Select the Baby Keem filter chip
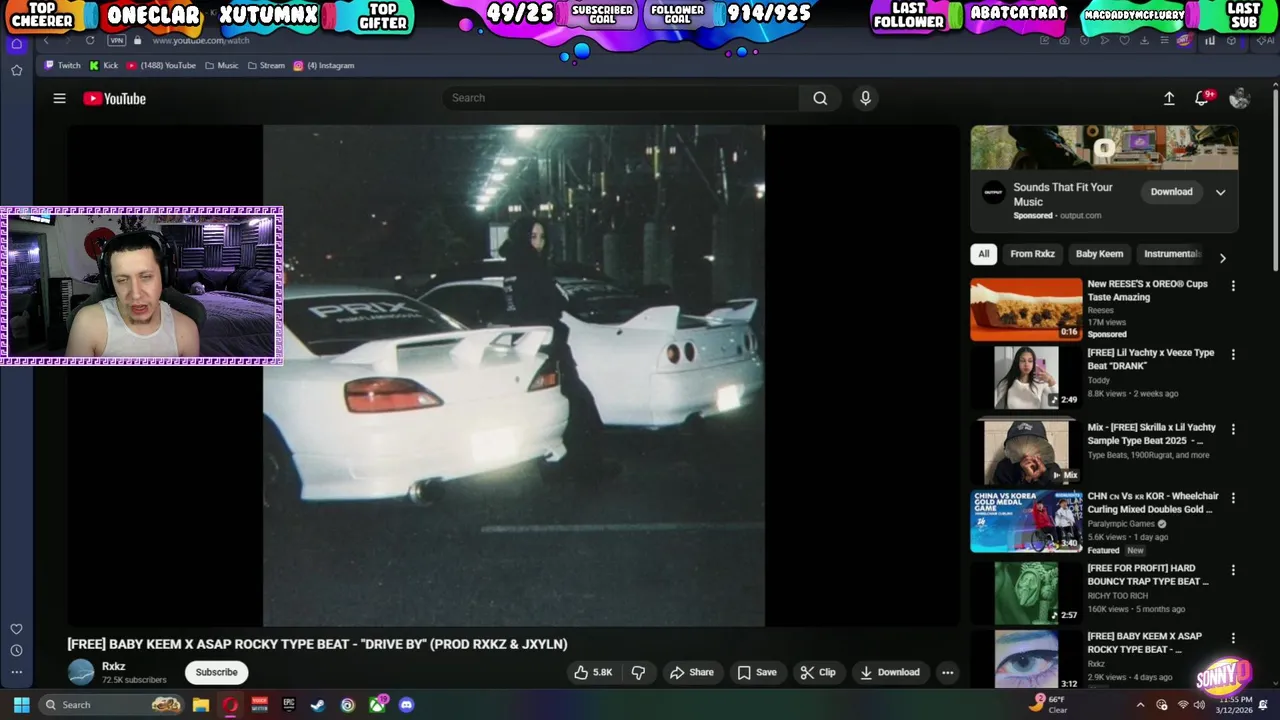 (x=1099, y=254)
